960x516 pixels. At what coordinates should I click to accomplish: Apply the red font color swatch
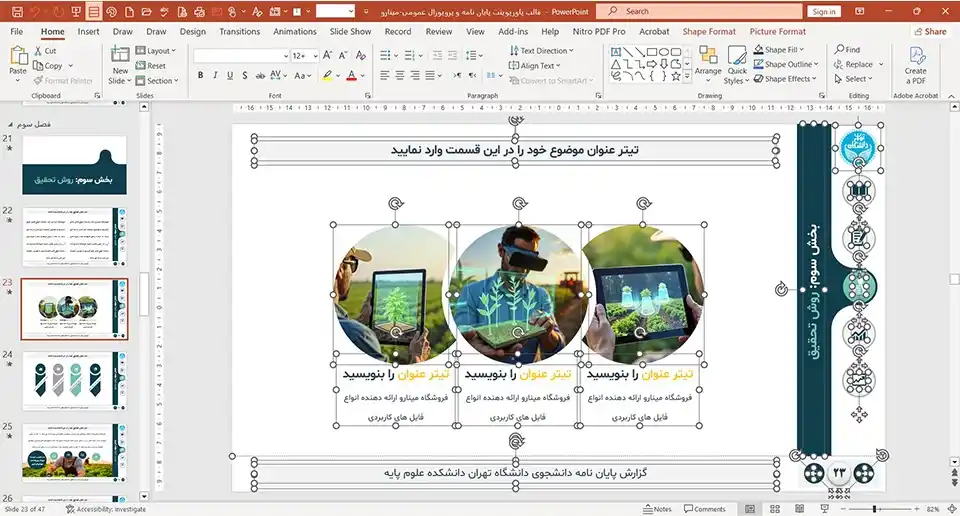click(351, 75)
